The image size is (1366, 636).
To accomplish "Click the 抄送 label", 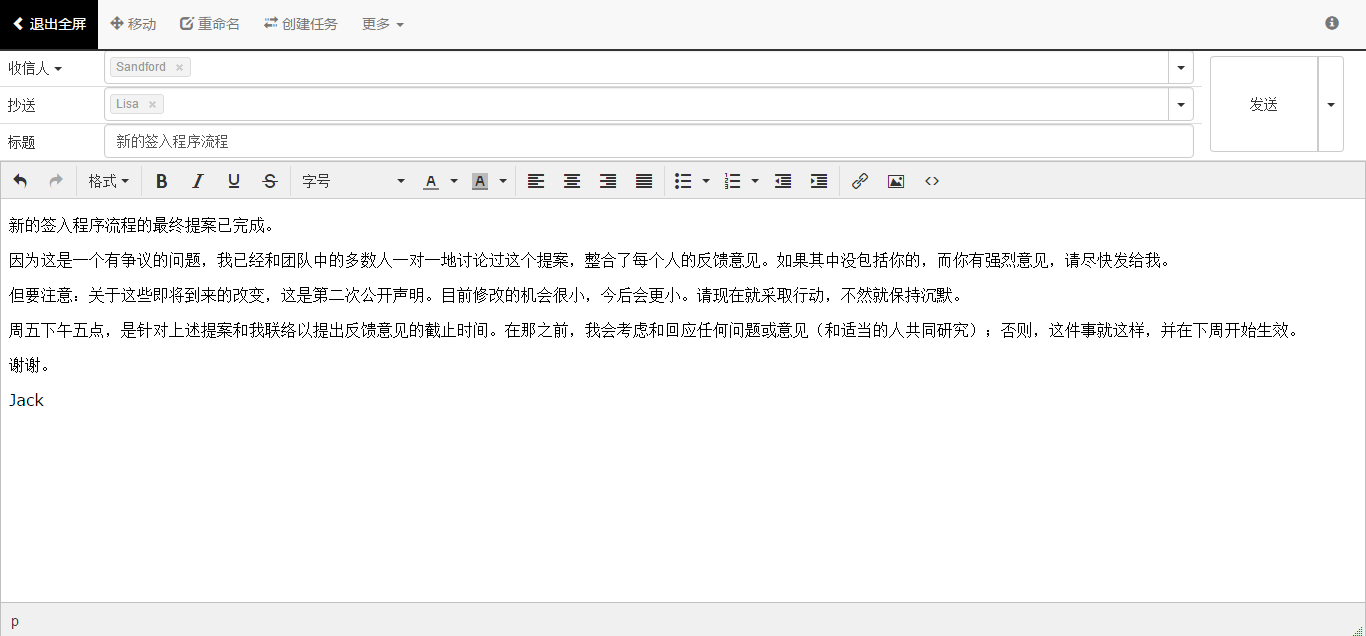I will [x=22, y=105].
